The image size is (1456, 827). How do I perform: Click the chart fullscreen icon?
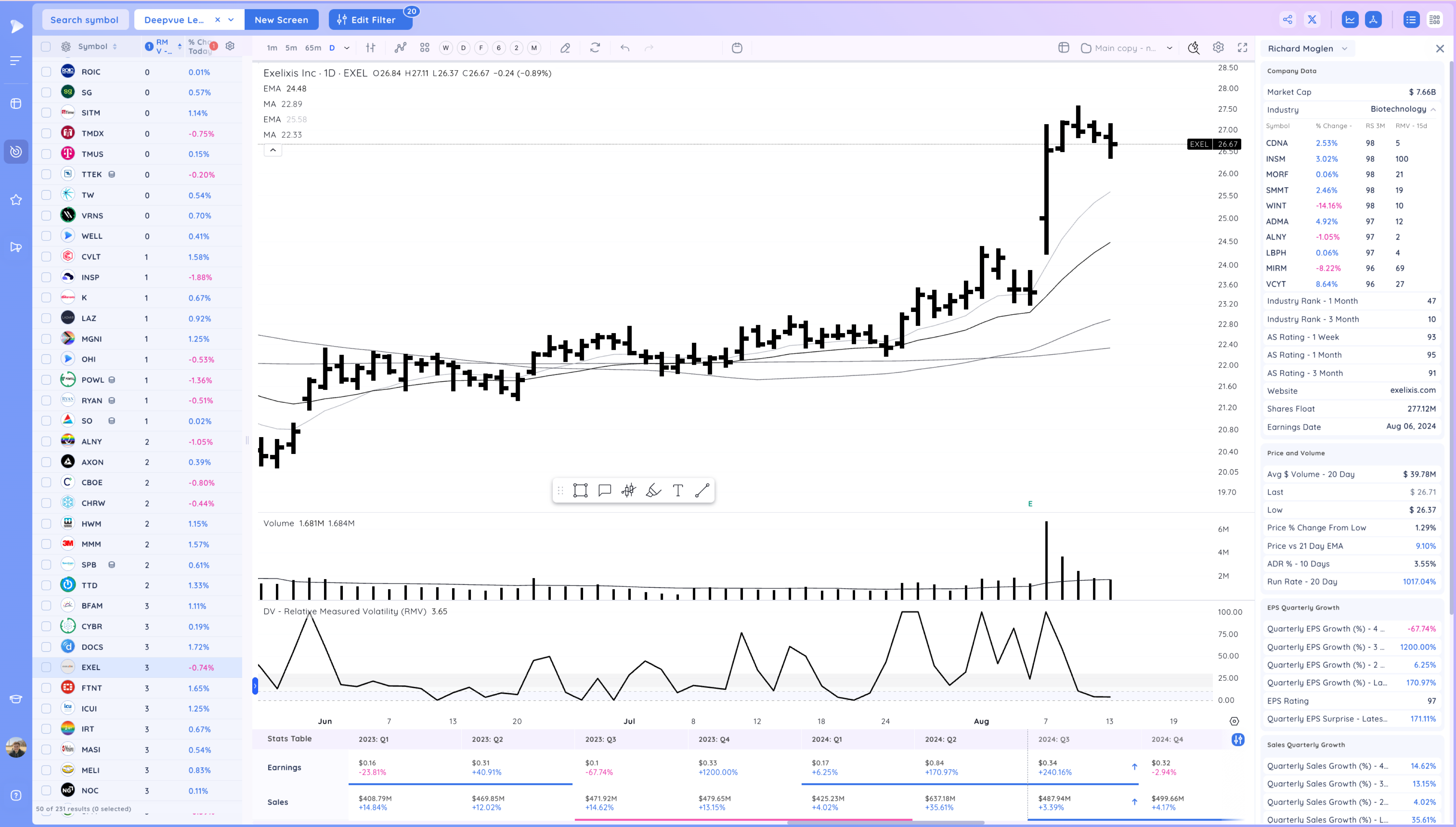pyautogui.click(x=1242, y=48)
